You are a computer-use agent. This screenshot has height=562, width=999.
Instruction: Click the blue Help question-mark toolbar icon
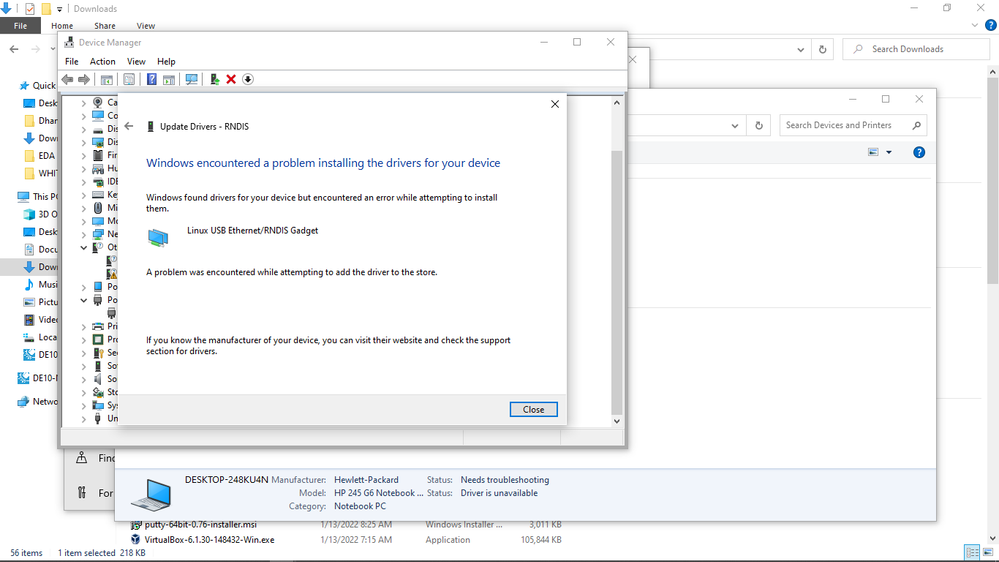[152, 79]
